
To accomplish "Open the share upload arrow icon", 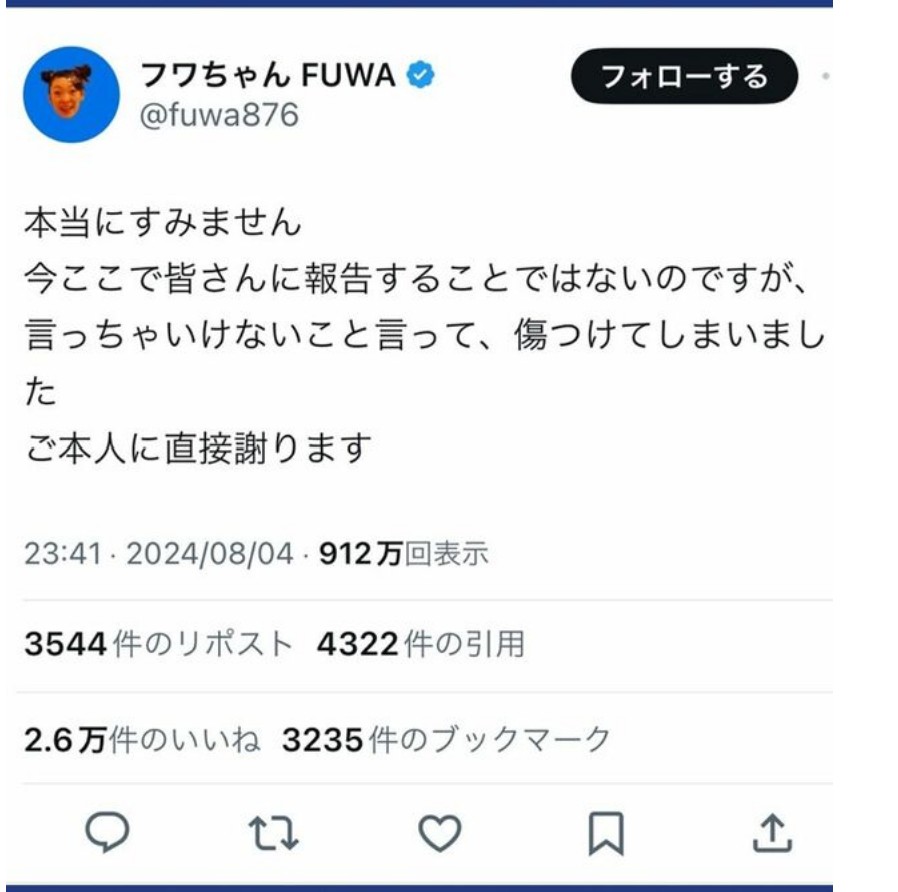I will click(772, 833).
